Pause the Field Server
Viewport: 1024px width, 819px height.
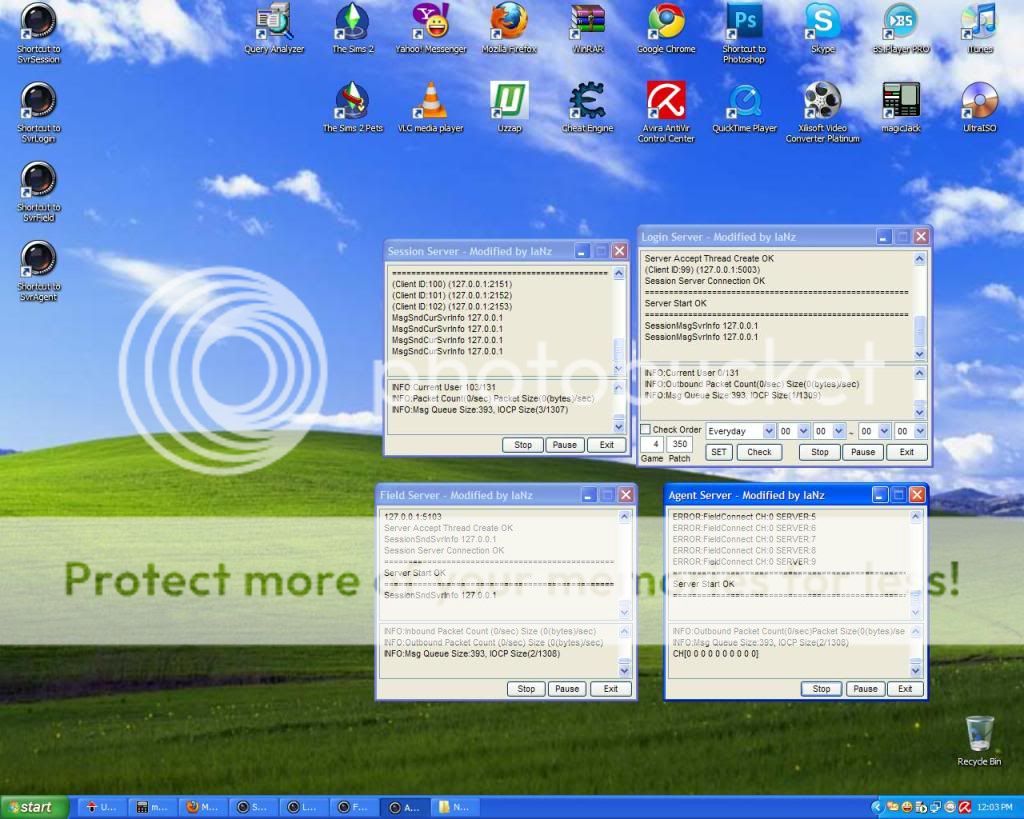coord(567,689)
